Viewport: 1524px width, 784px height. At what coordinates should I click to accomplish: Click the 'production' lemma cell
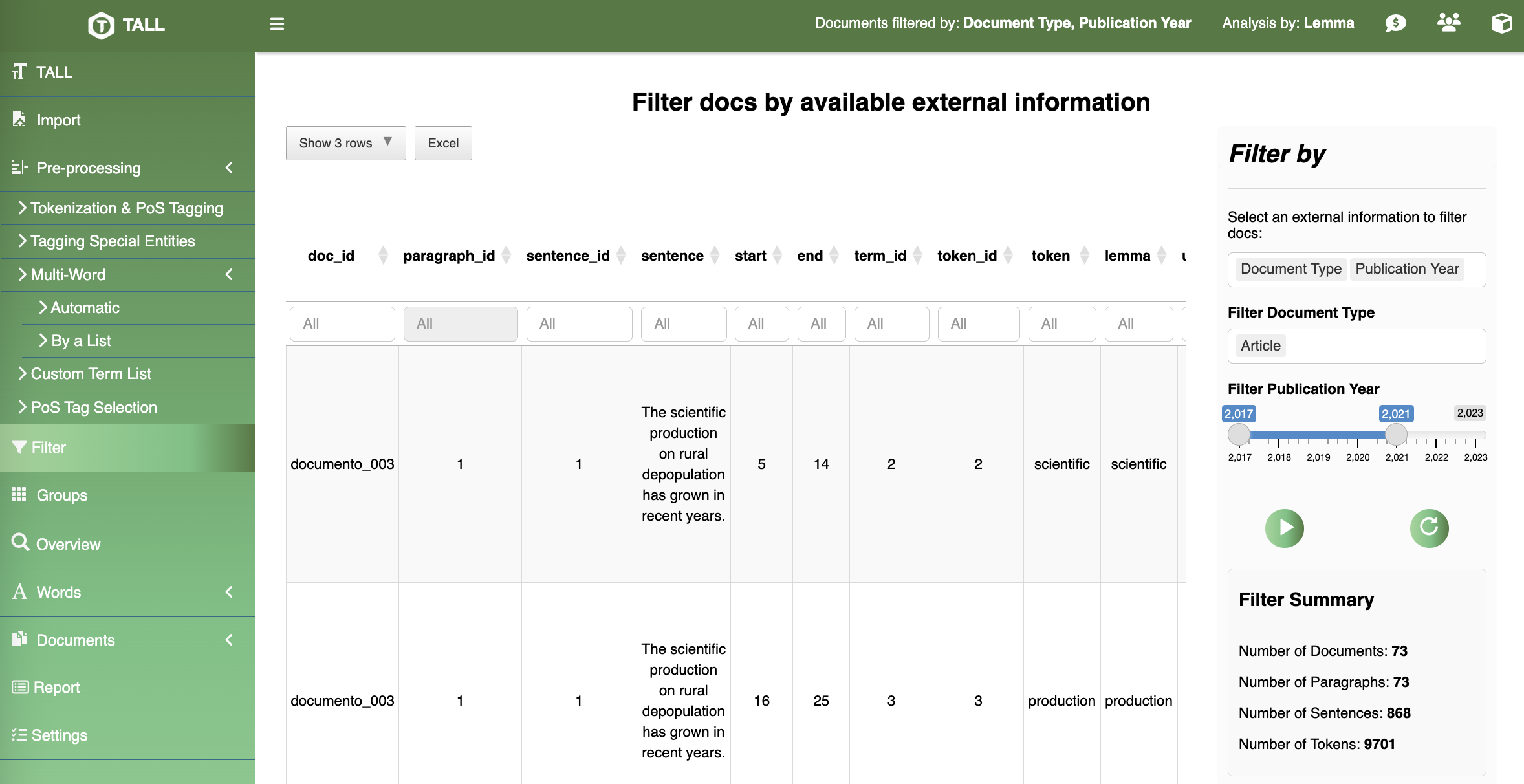pos(1138,701)
